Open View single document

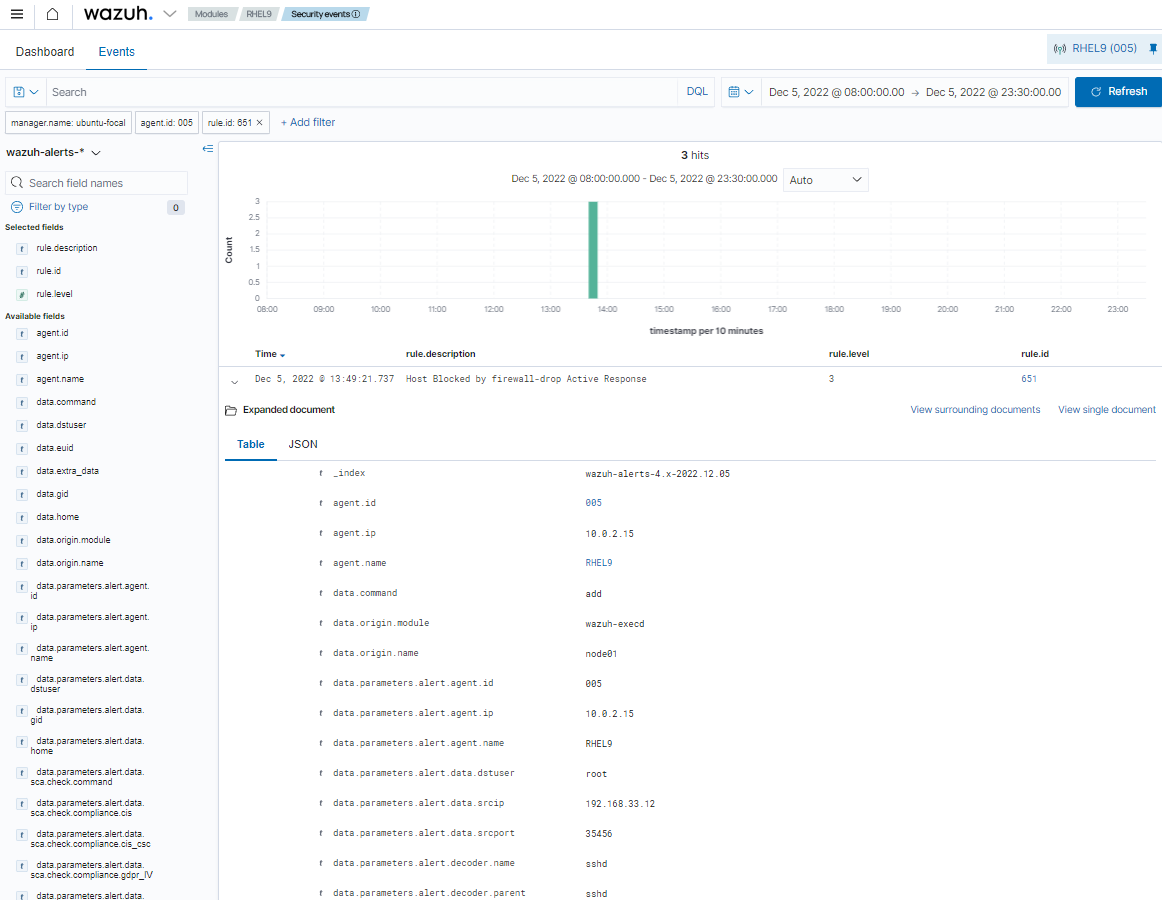(x=1107, y=410)
